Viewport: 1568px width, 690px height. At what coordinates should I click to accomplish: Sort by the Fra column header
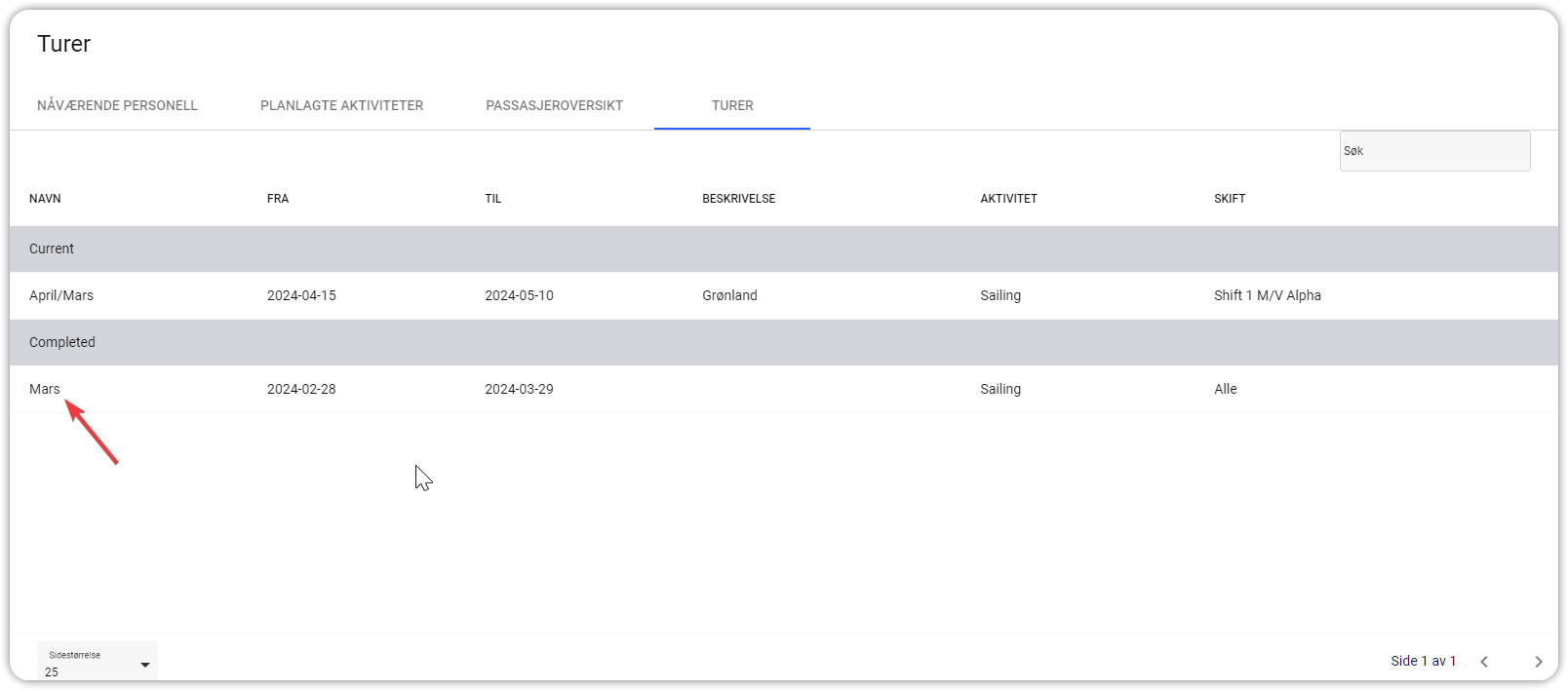278,199
